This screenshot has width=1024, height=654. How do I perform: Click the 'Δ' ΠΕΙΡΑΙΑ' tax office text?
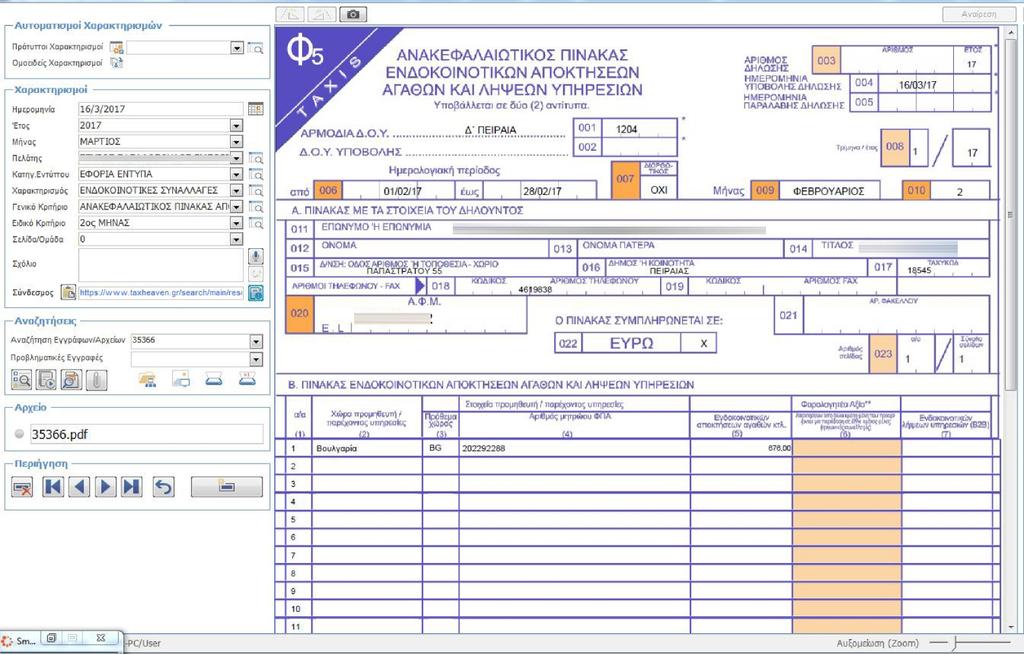[x=490, y=130]
